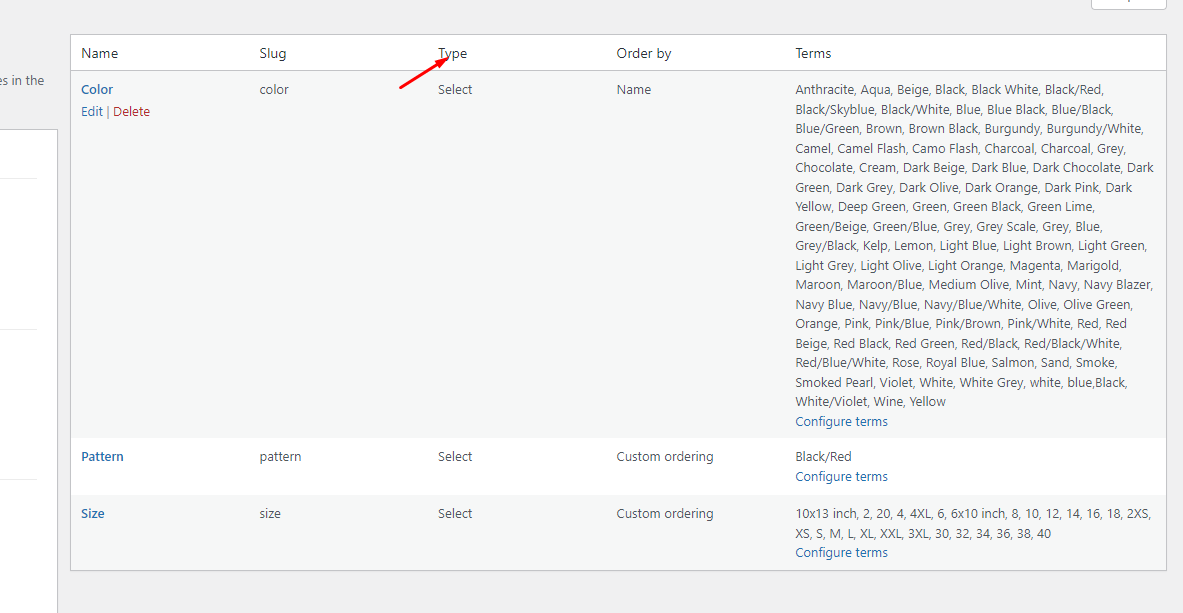Open Configure terms for Color row
Screen dimensions: 1183x613
coord(841,421)
